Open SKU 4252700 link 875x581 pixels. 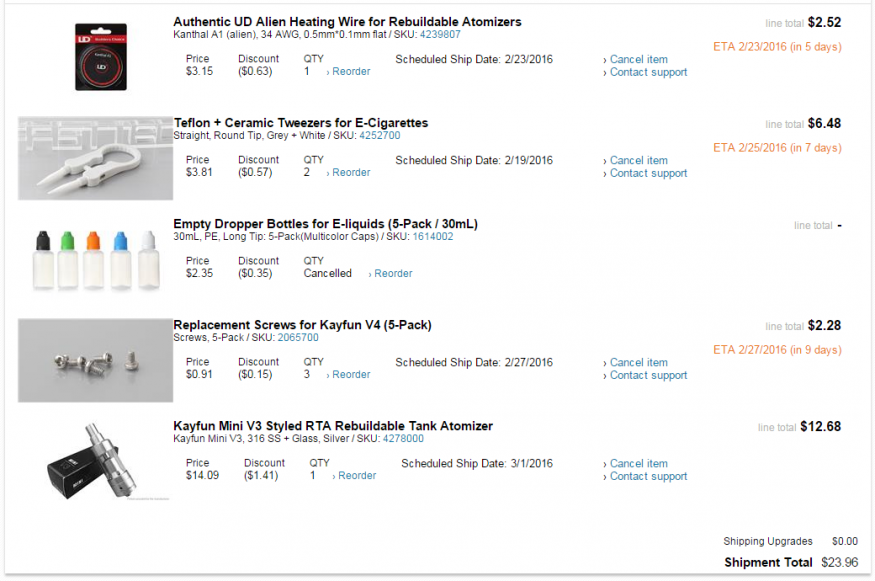click(x=379, y=136)
